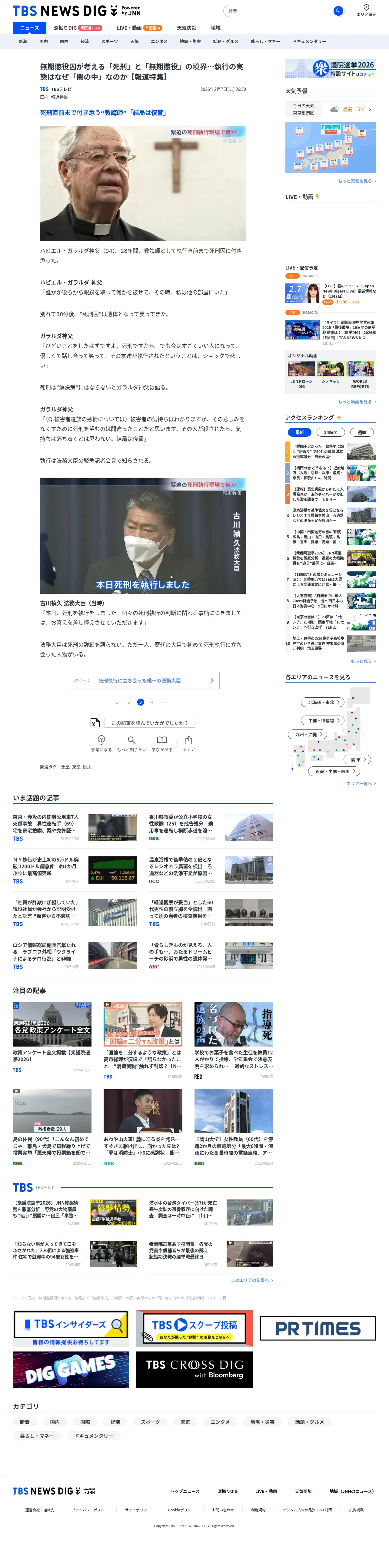Open エリア一覧へ chevron link
This screenshot has width=389, height=1568.
point(361,783)
